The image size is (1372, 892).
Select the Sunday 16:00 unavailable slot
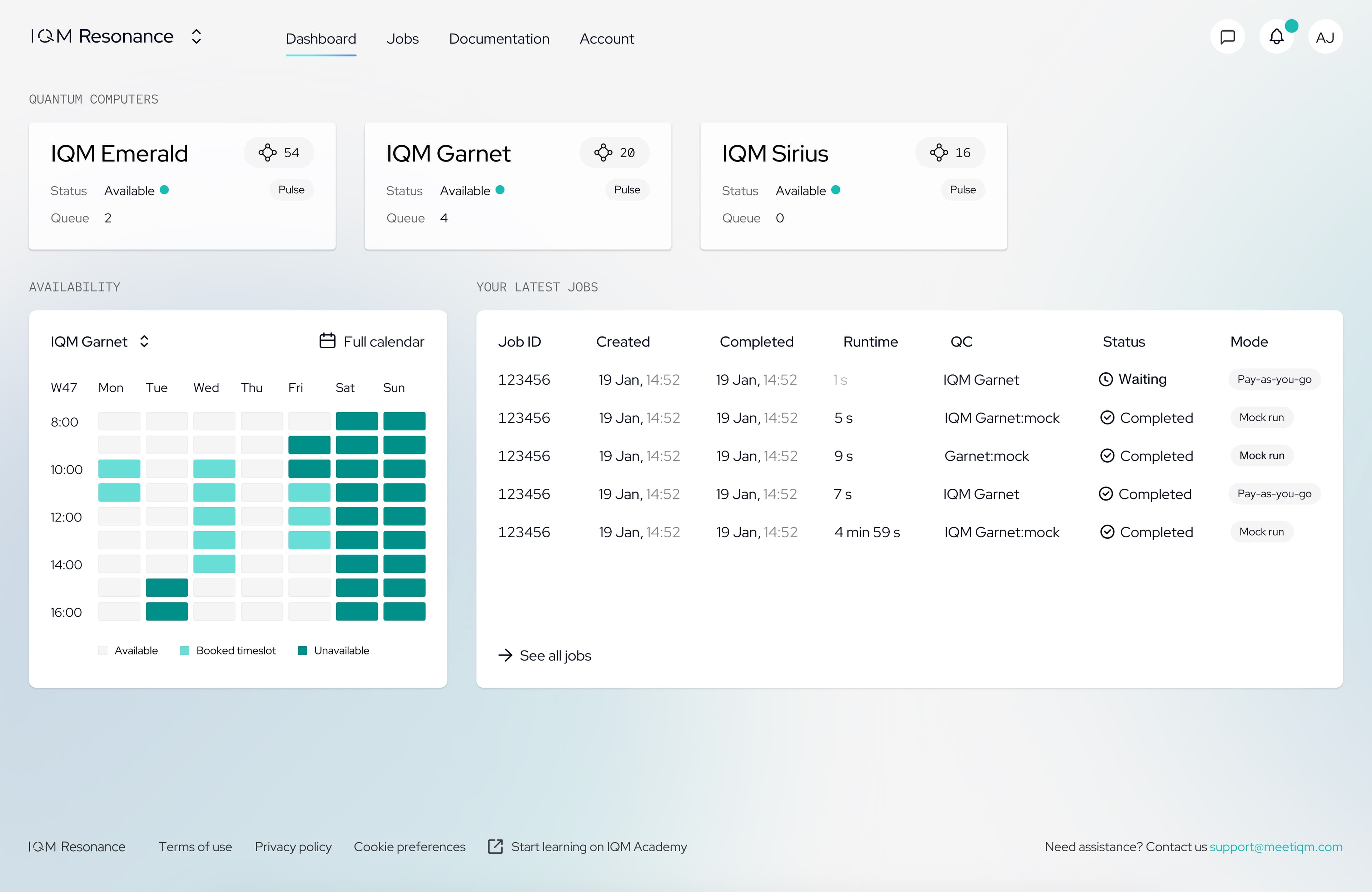(404, 611)
